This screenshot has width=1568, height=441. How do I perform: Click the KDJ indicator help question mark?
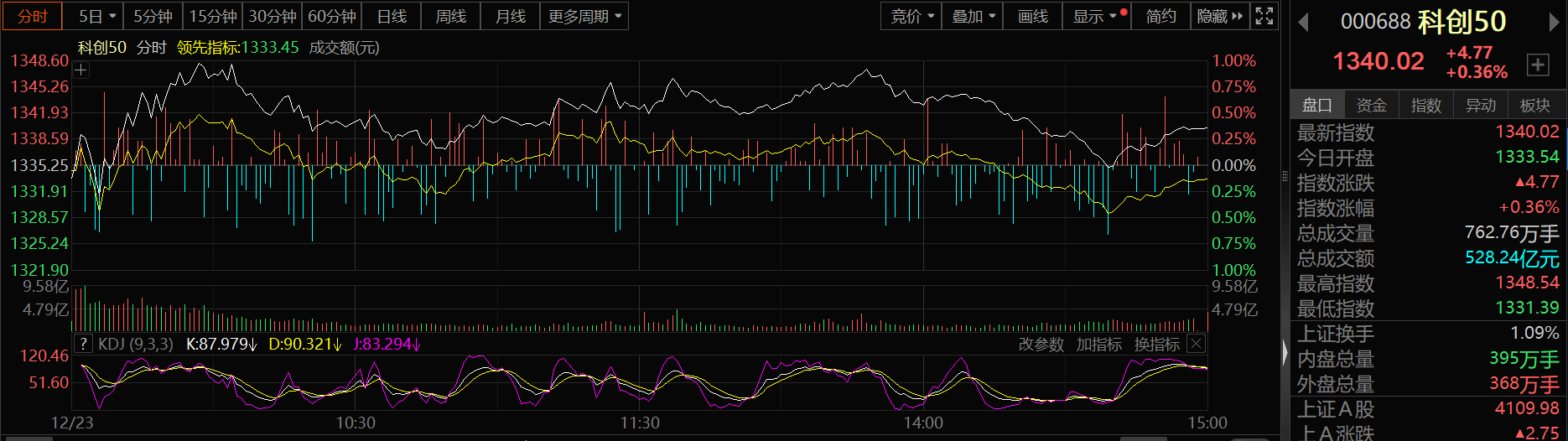coord(83,344)
